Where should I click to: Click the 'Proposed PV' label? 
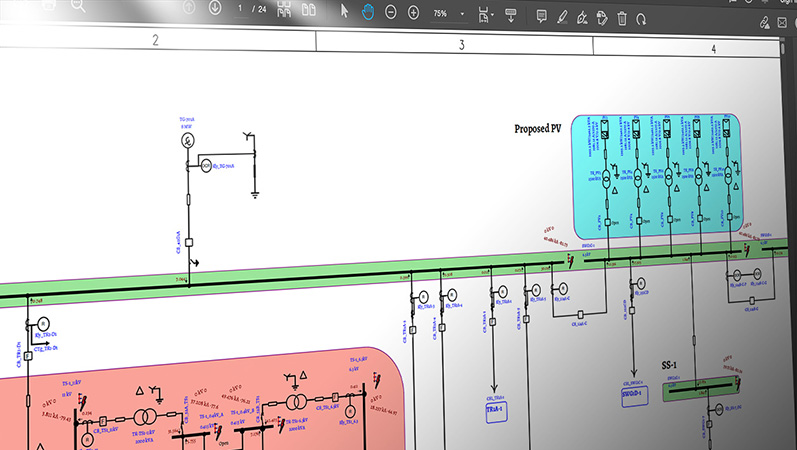pos(538,129)
